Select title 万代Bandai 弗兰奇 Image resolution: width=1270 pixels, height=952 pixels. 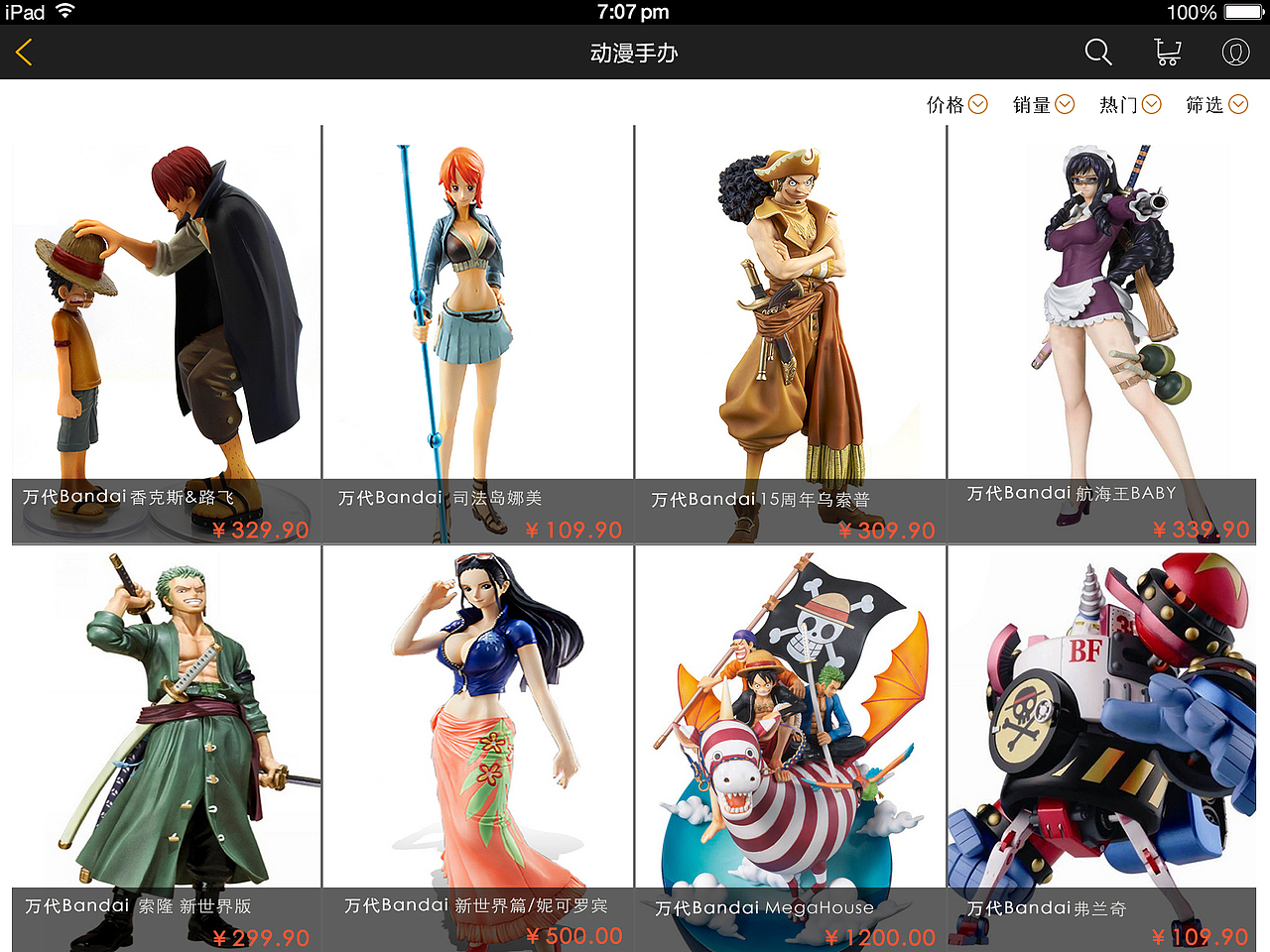[x=1047, y=907]
